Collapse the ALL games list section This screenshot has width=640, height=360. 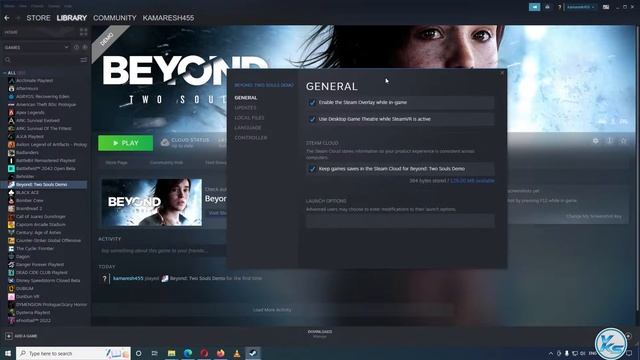(x=4, y=73)
